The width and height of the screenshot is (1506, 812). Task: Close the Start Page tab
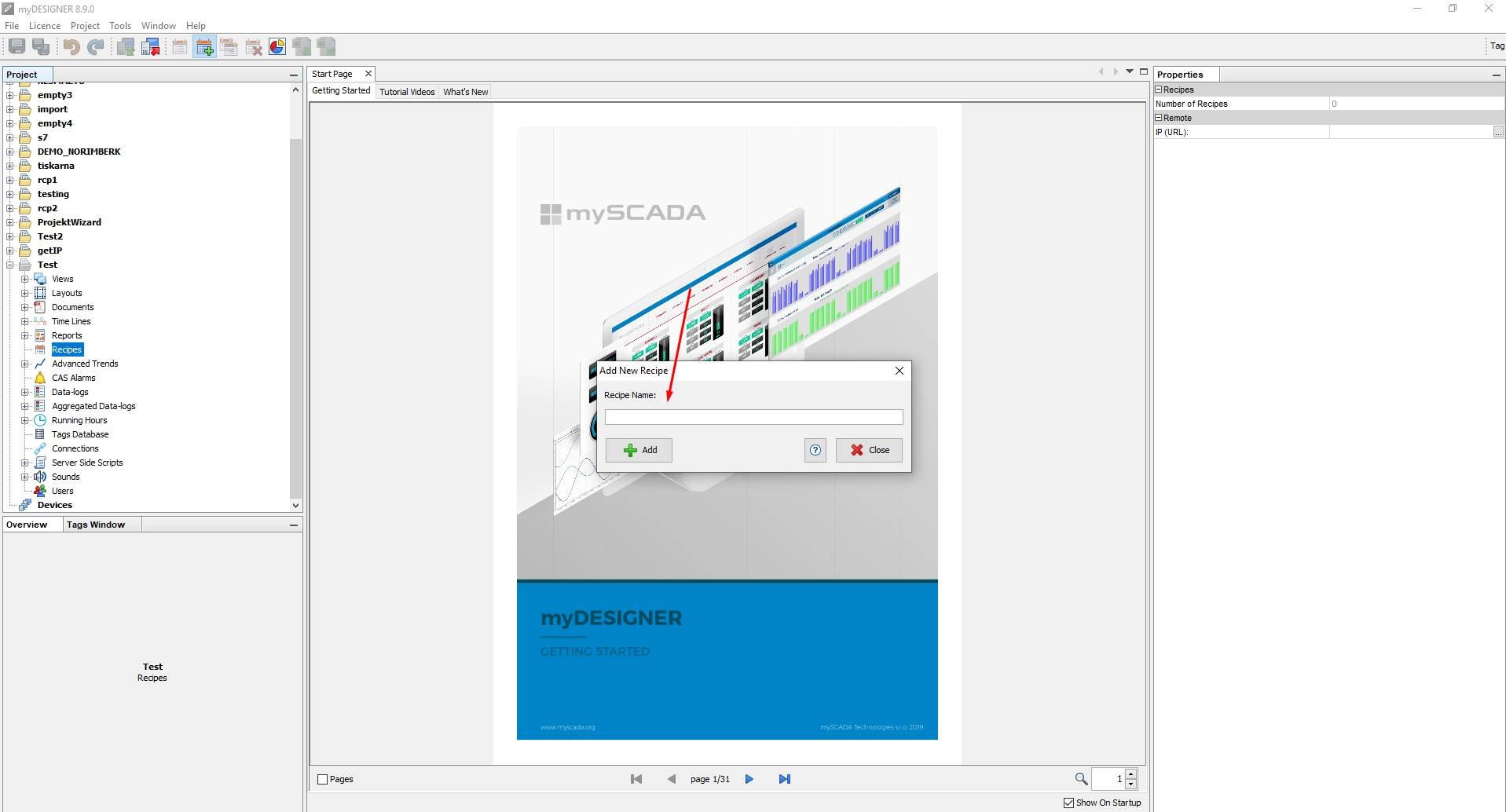(x=368, y=74)
